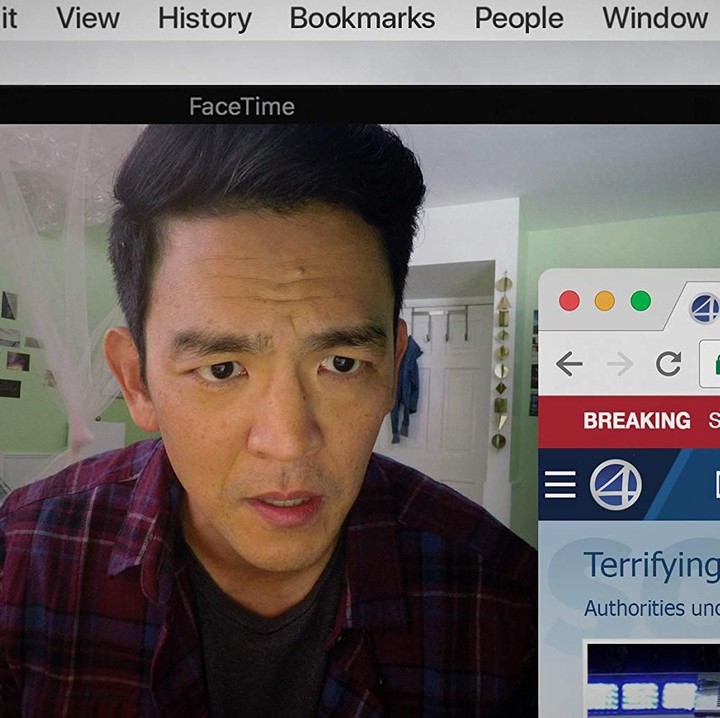
Task: Open the View menu
Action: click(x=88, y=18)
